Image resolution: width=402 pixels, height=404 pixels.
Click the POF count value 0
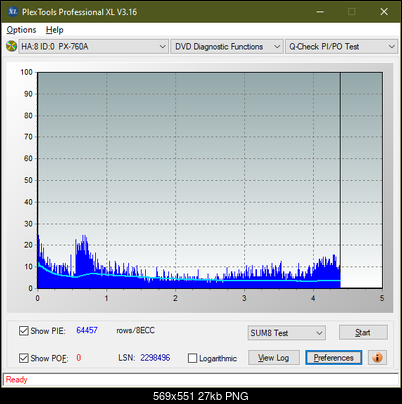(79, 358)
